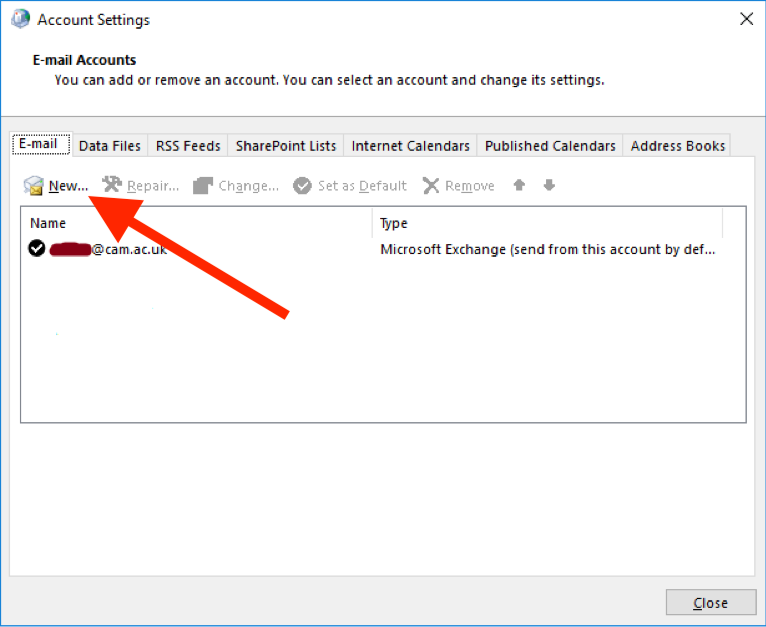Click the Microsoft Exchange type cell
The width and height of the screenshot is (766, 627).
[547, 249]
